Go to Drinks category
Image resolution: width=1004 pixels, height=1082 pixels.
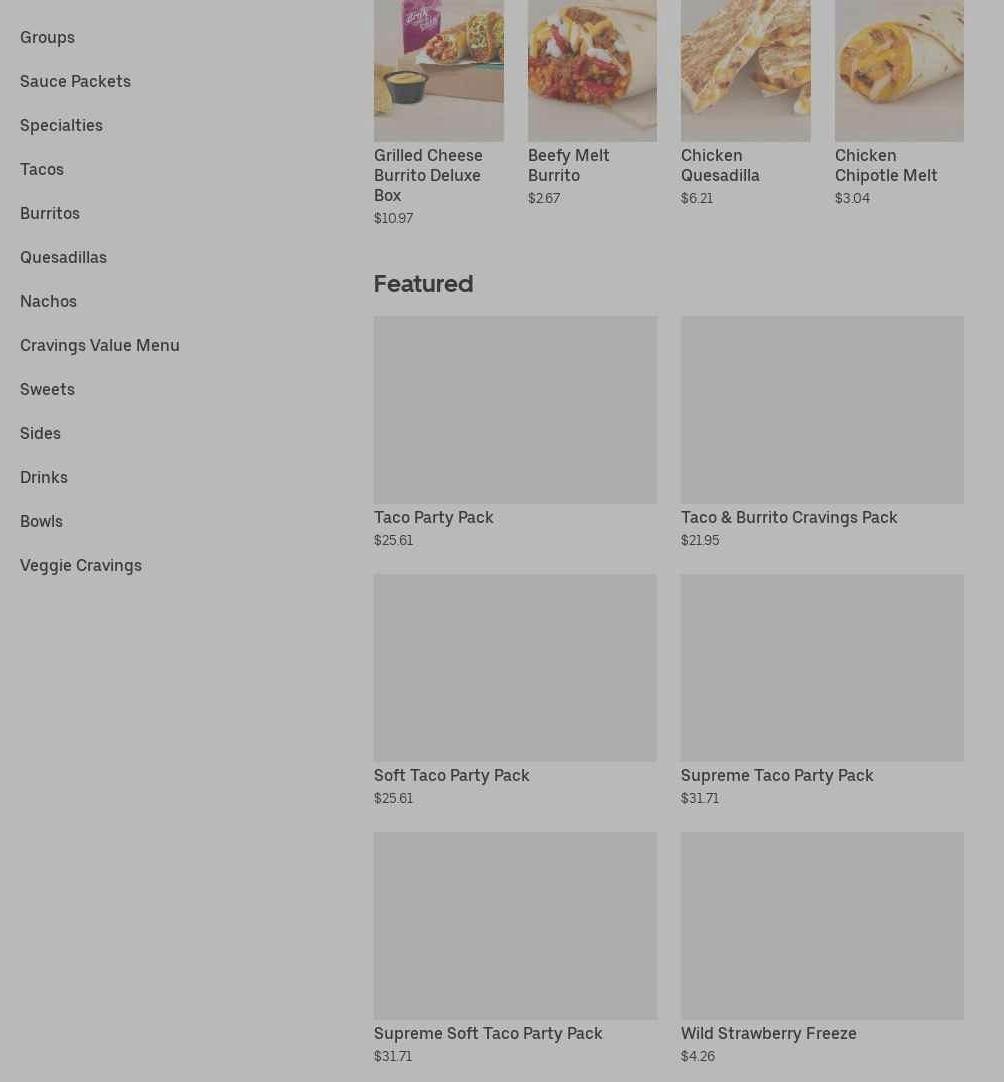point(44,478)
